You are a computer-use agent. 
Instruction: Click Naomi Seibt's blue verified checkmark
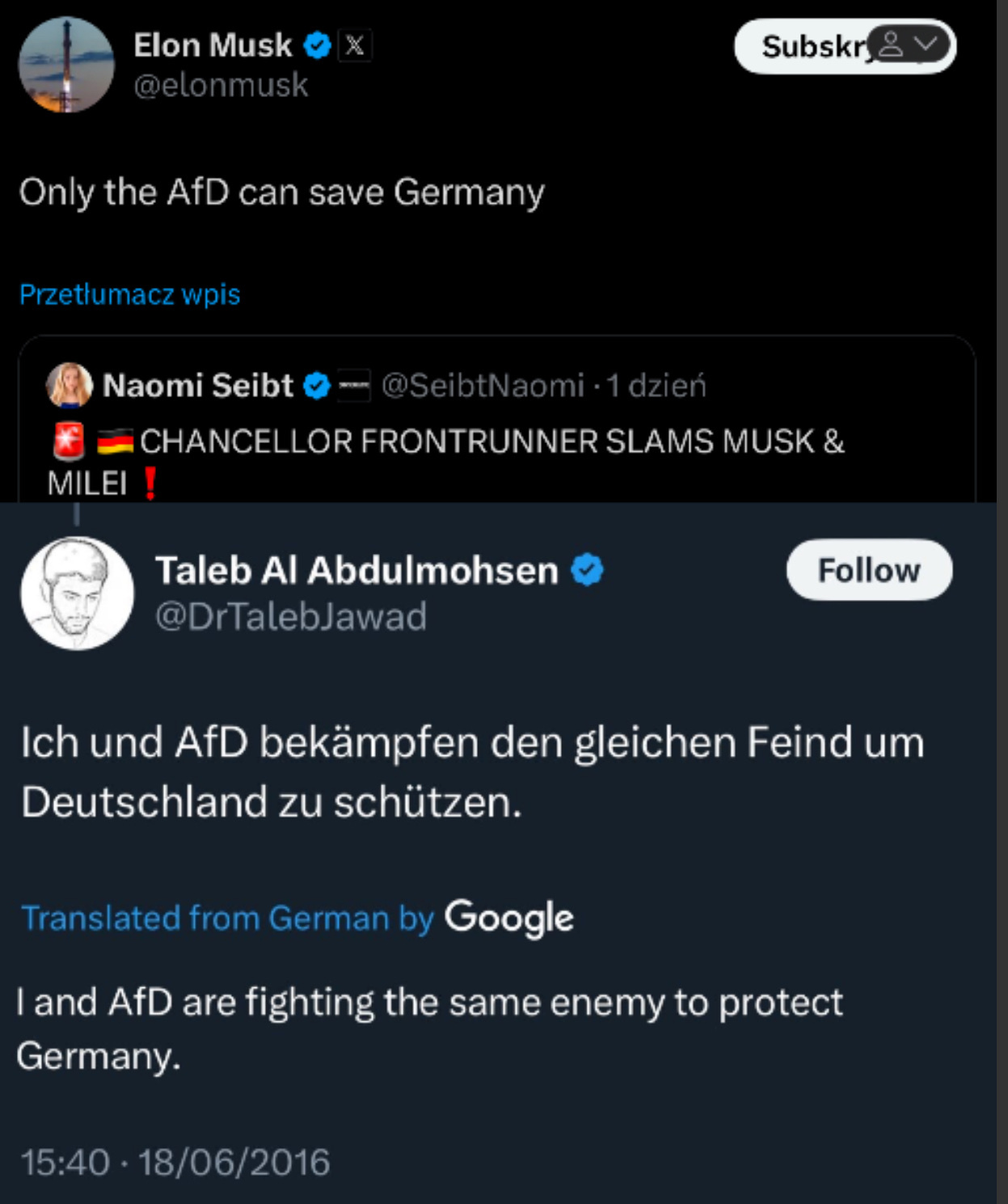316,386
